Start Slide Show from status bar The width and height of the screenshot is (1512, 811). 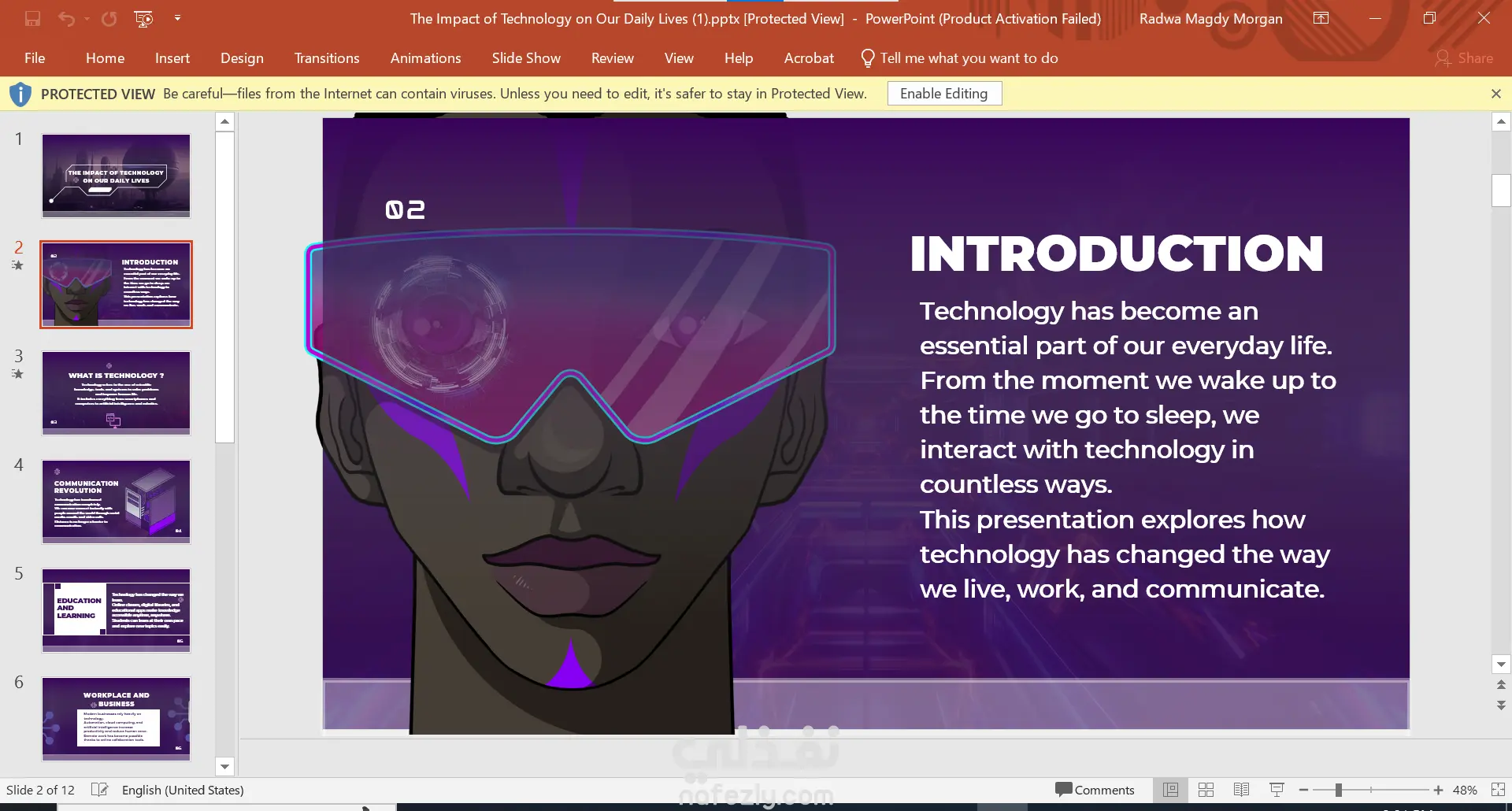1277,790
